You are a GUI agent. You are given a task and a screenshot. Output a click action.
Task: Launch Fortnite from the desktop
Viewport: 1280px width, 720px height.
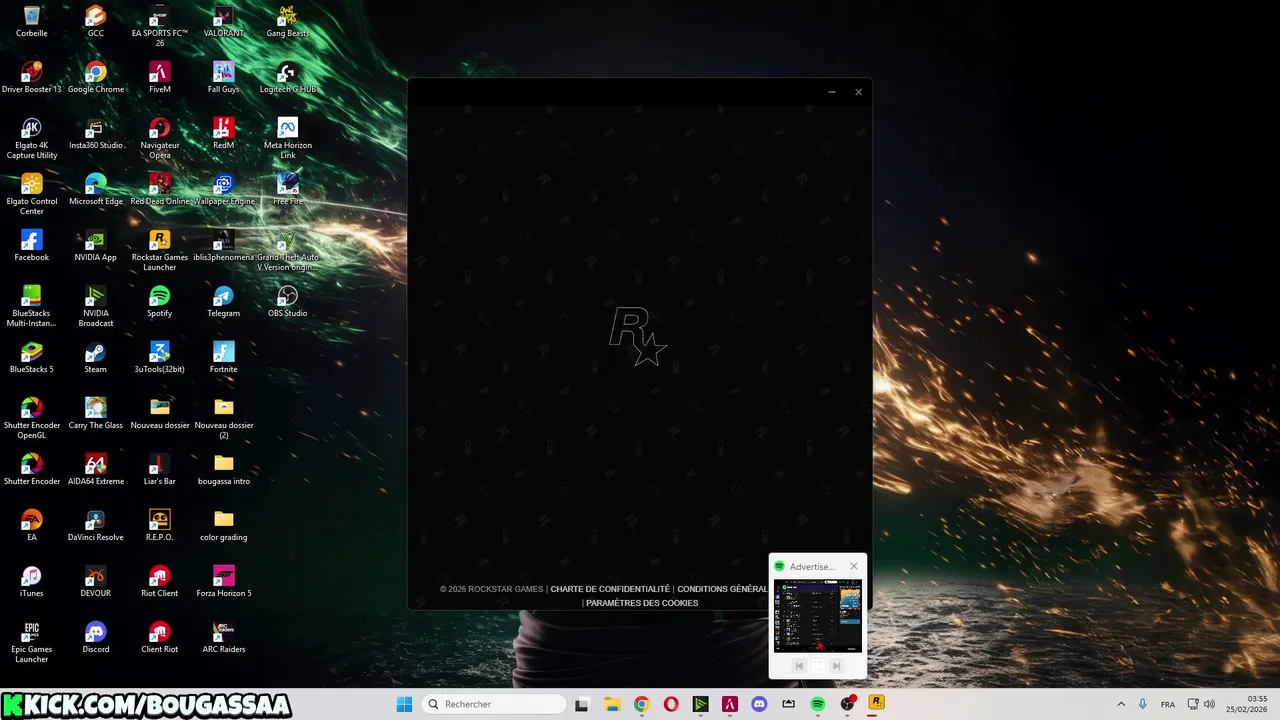pyautogui.click(x=224, y=357)
